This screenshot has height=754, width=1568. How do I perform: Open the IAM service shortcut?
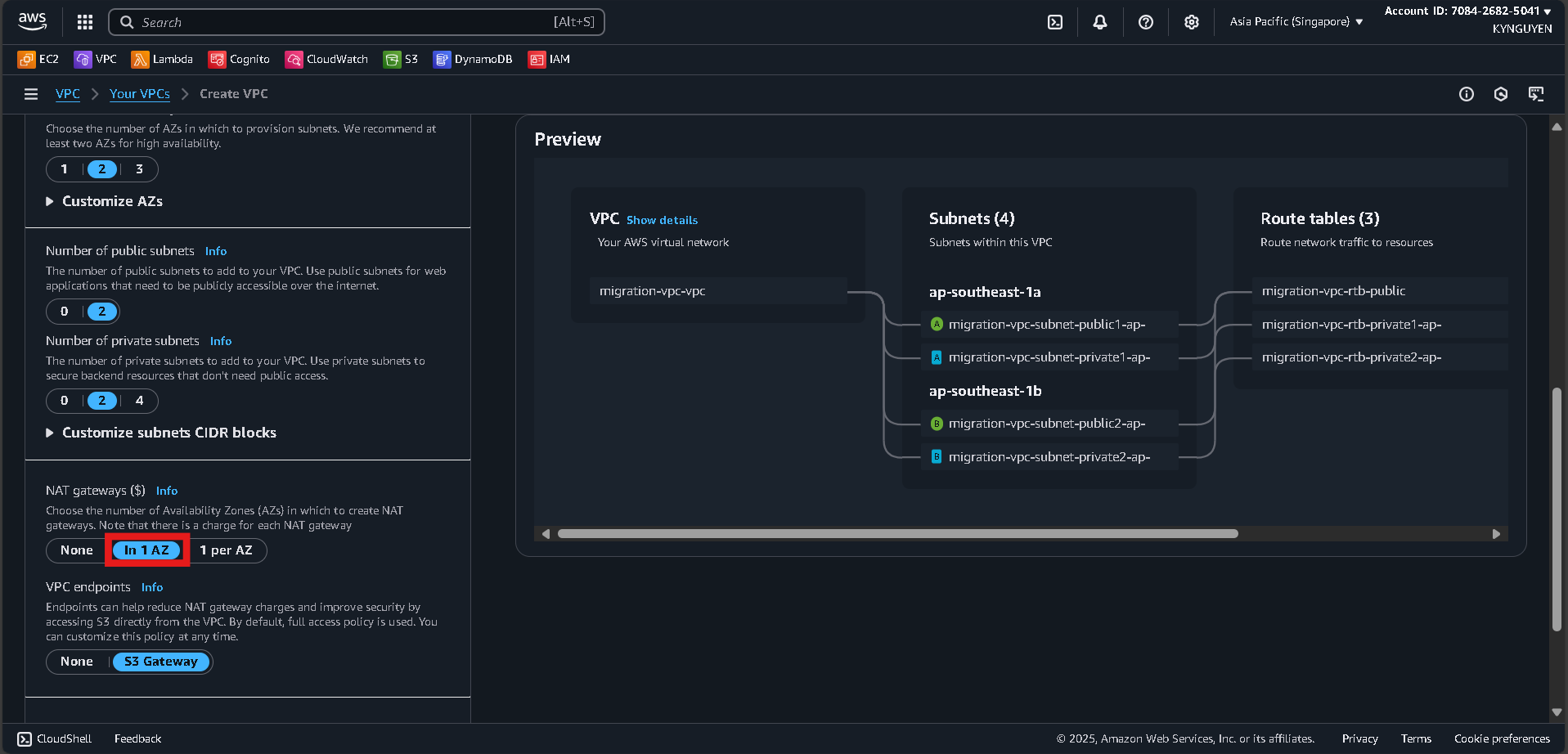[x=548, y=59]
